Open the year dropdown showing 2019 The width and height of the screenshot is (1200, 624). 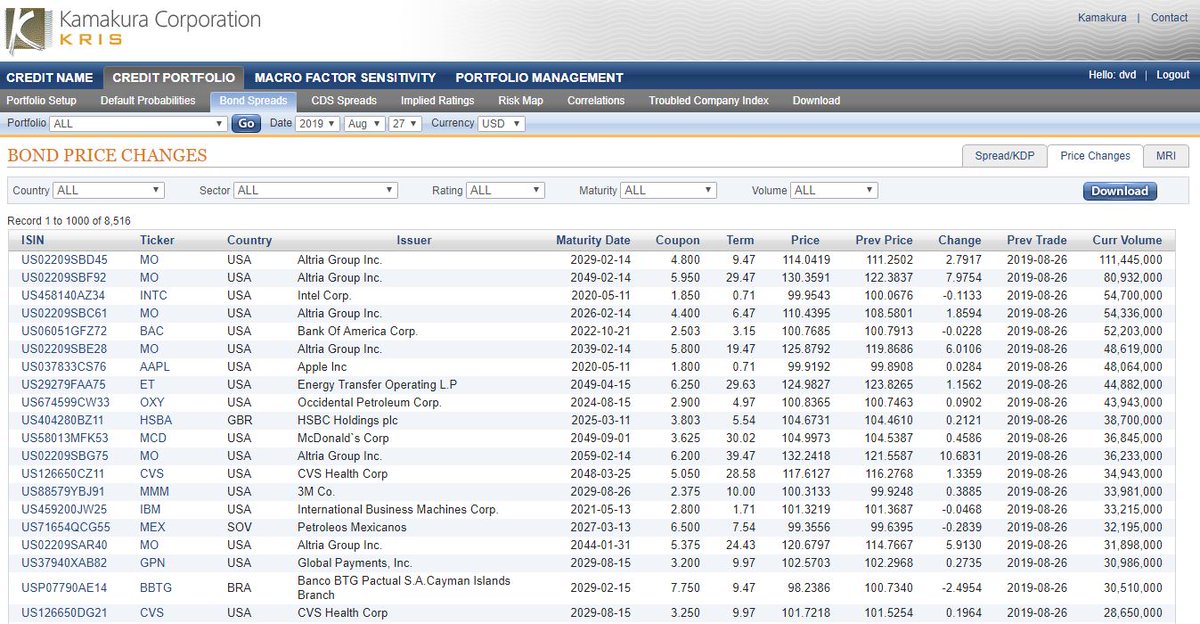(x=317, y=123)
